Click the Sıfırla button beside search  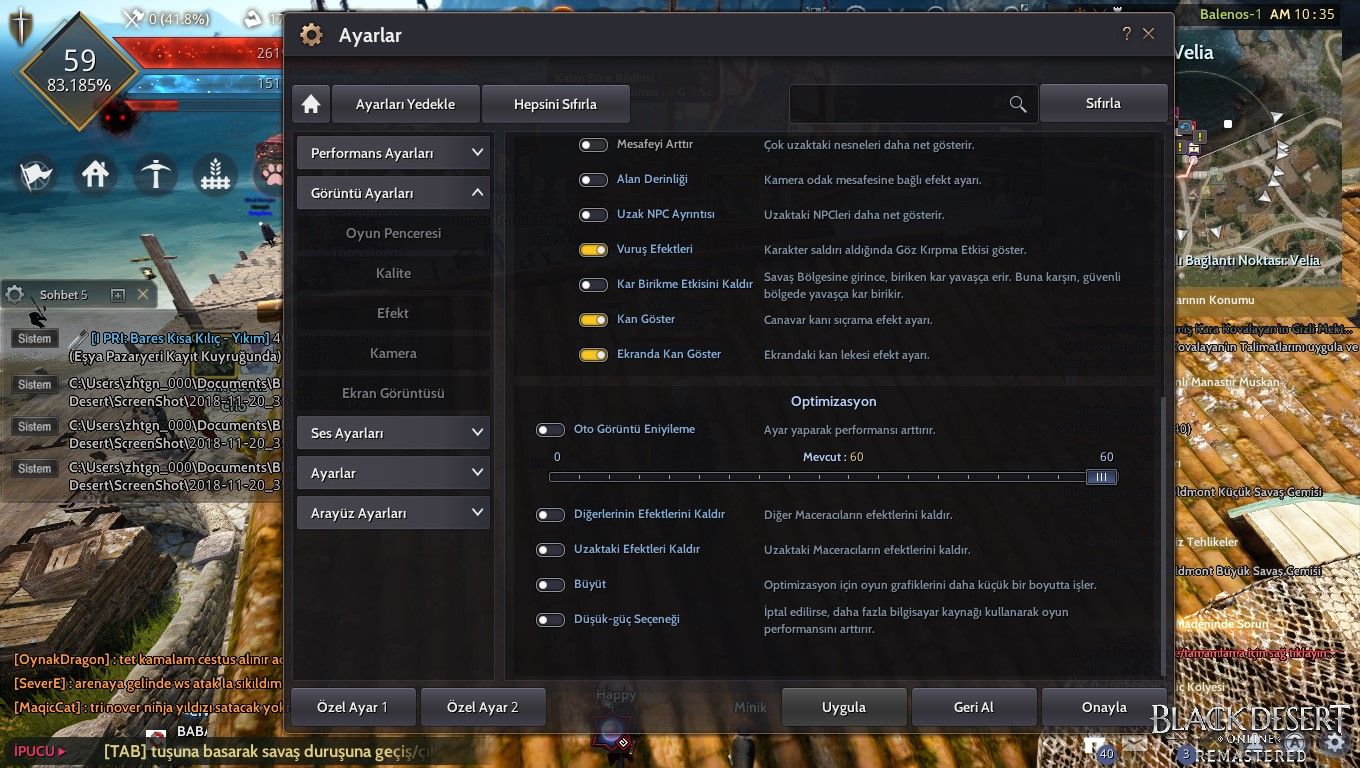click(x=1103, y=103)
